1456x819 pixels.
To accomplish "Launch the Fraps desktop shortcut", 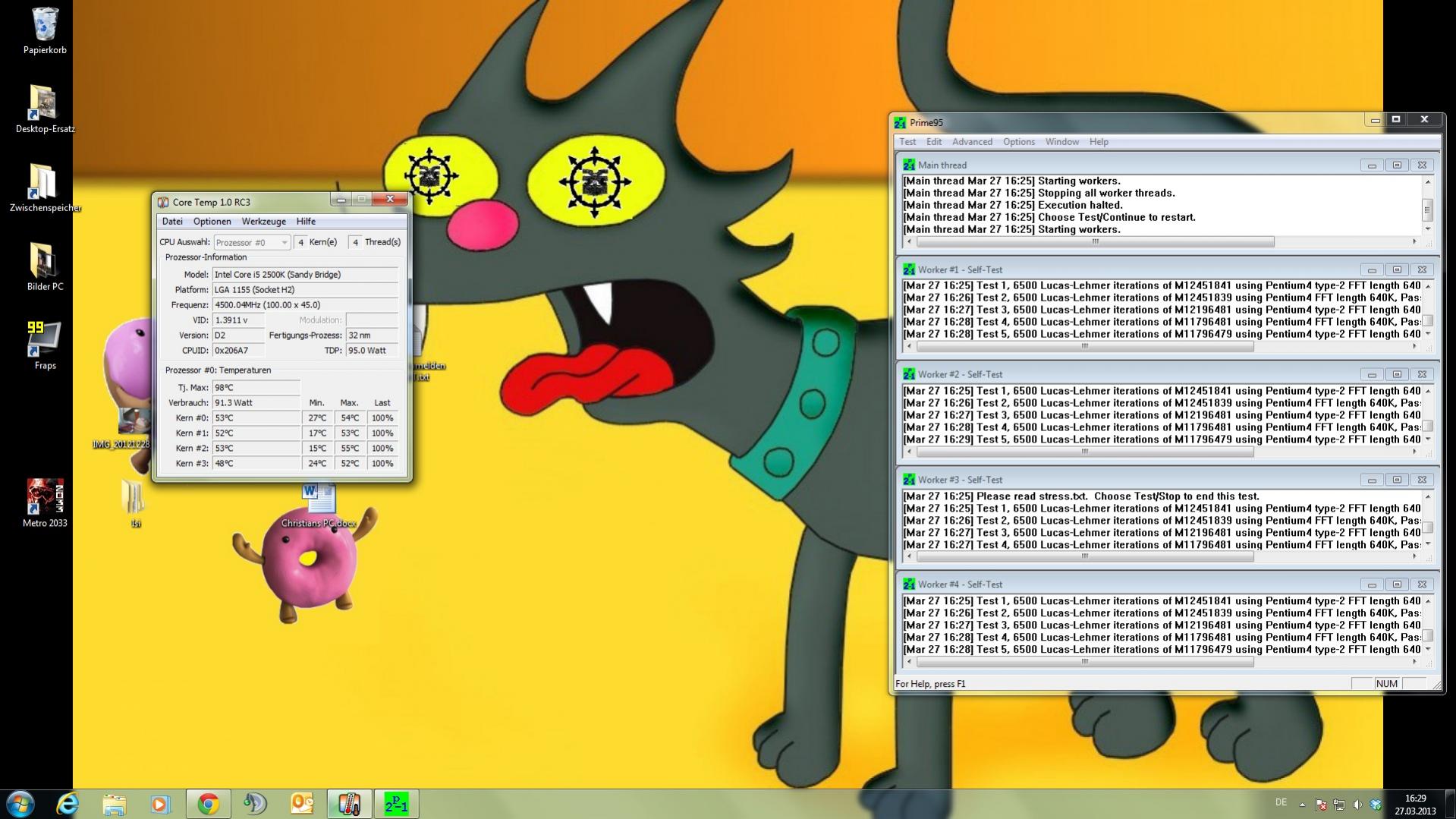I will pyautogui.click(x=45, y=345).
